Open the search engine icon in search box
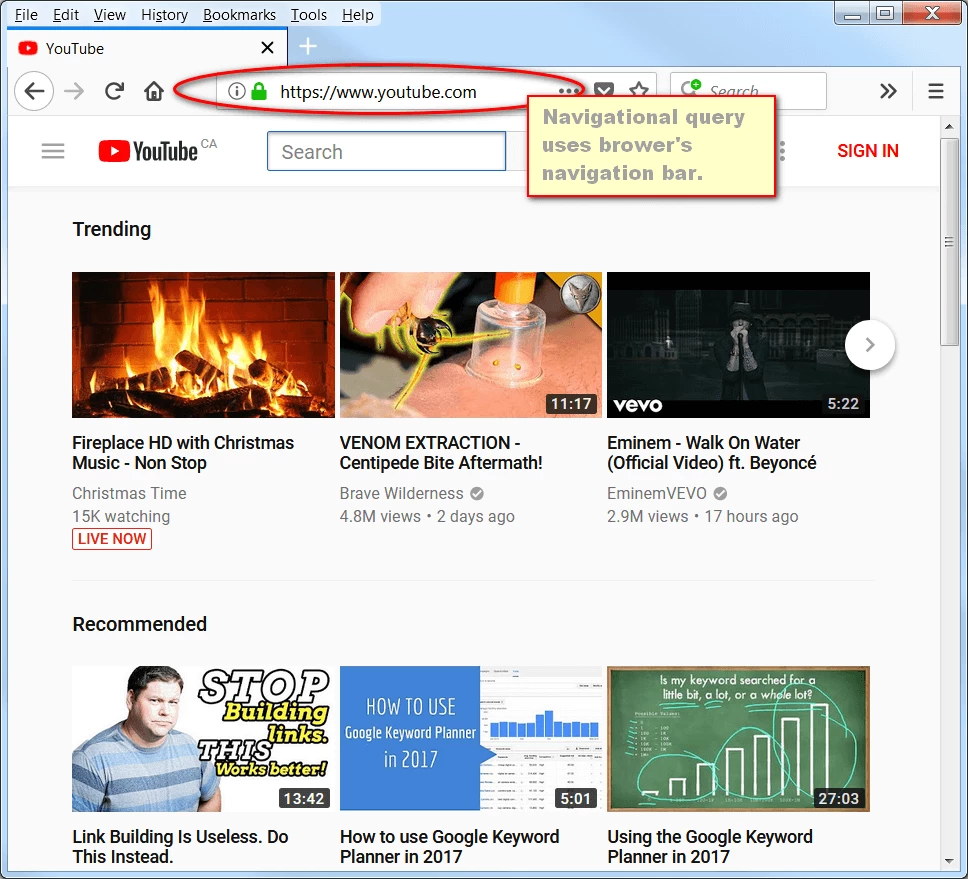 pos(691,88)
